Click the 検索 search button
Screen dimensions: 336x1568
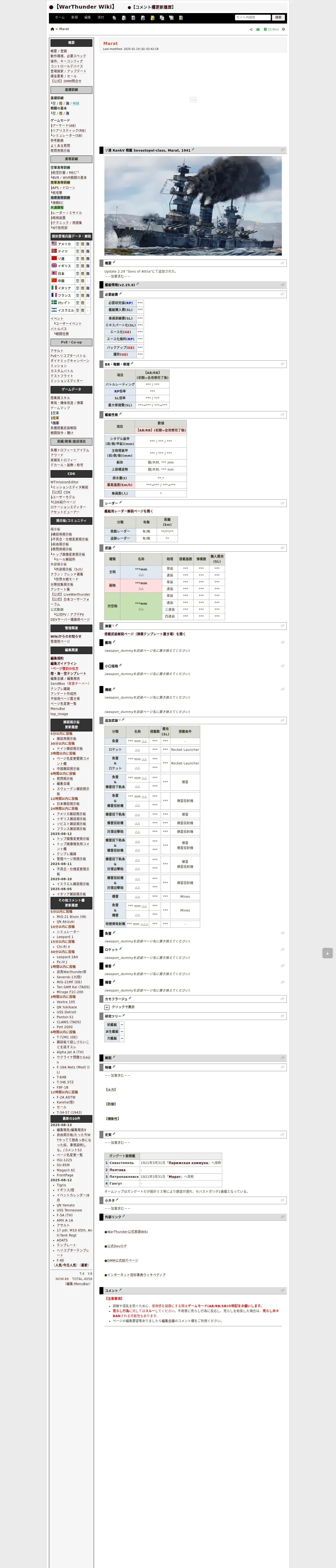point(279,18)
